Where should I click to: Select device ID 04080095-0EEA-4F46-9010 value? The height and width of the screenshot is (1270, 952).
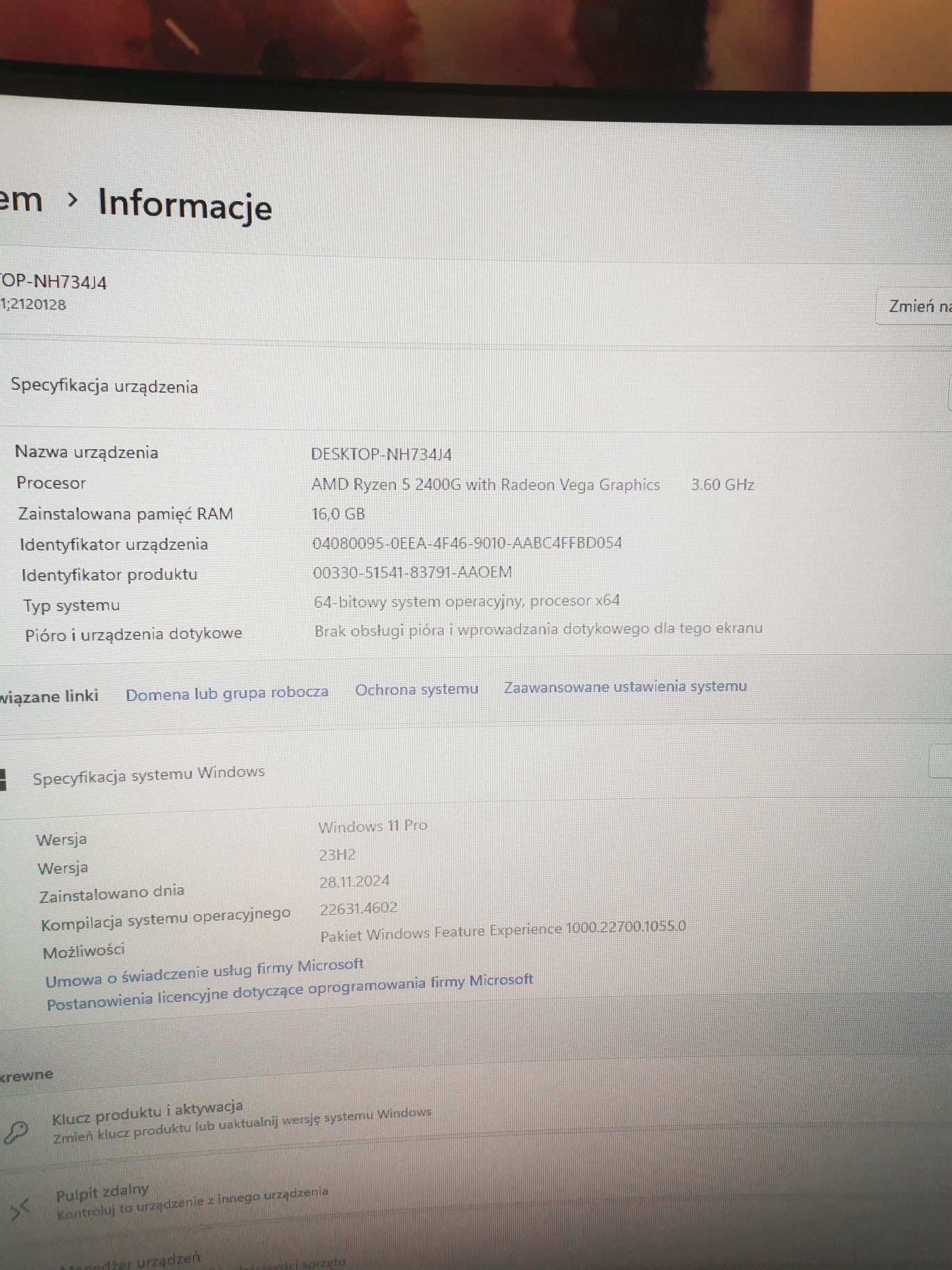pos(467,543)
